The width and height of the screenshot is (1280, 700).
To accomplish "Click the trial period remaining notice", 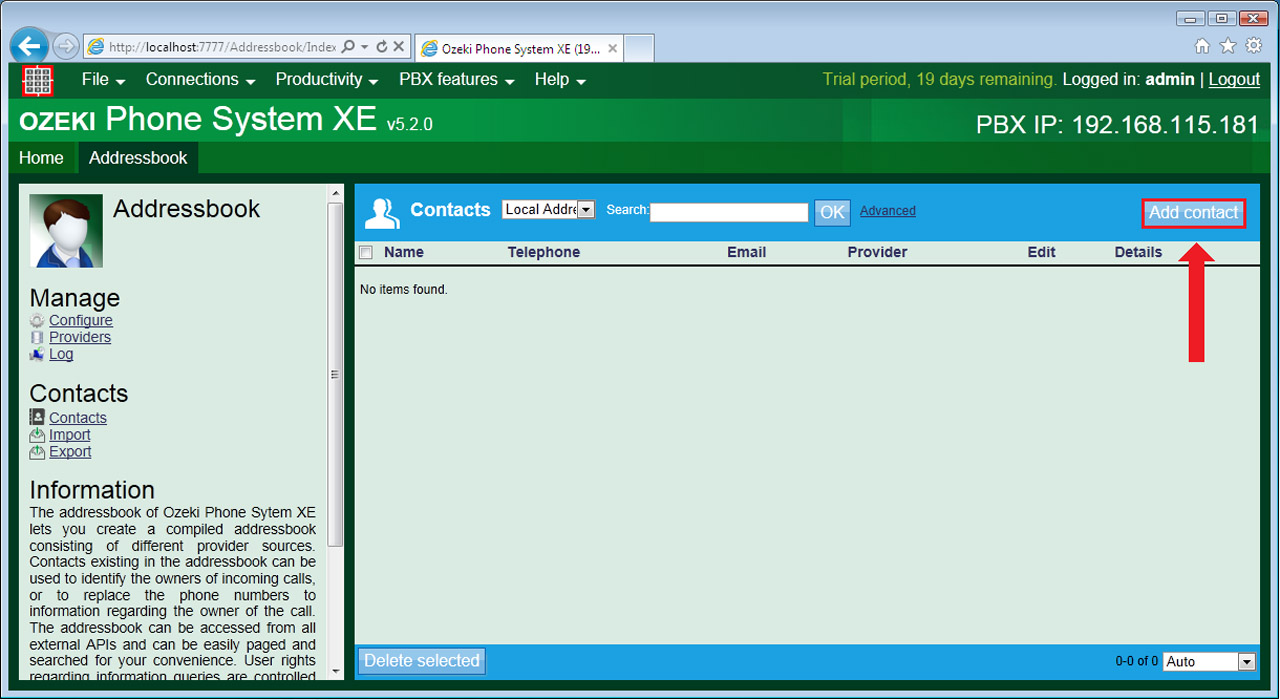I will (940, 80).
